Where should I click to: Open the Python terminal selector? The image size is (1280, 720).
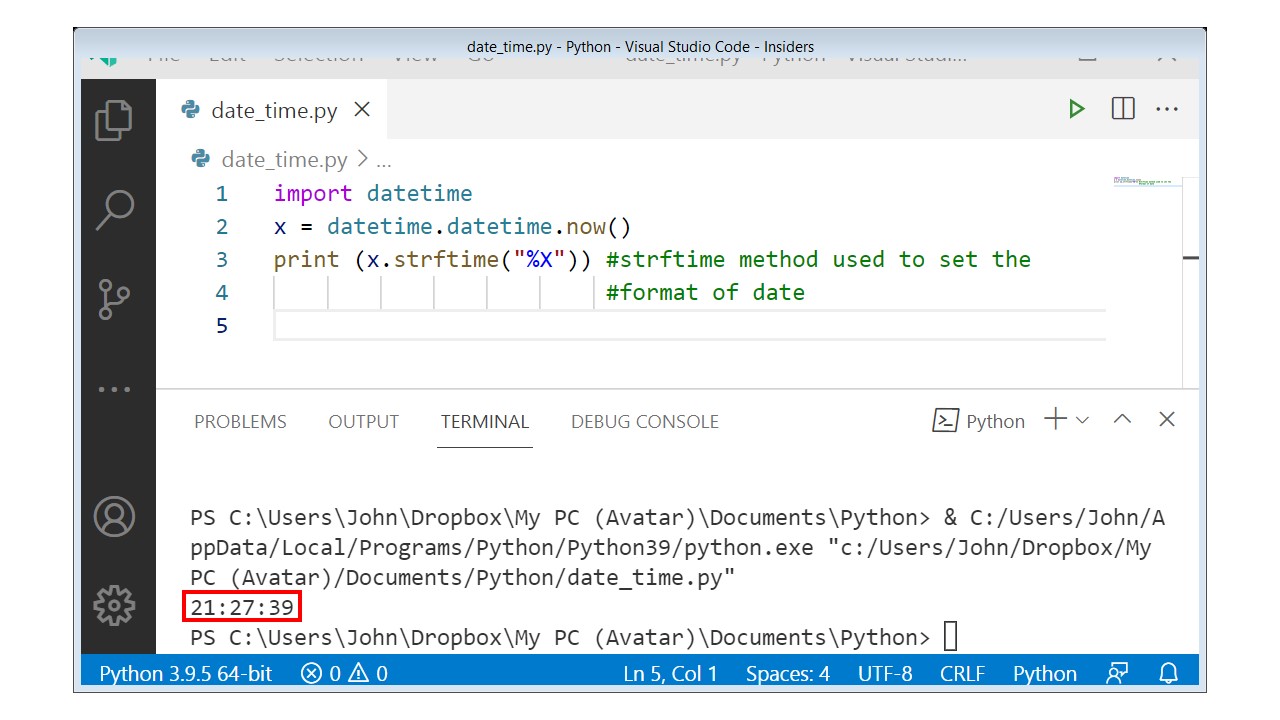pos(978,420)
